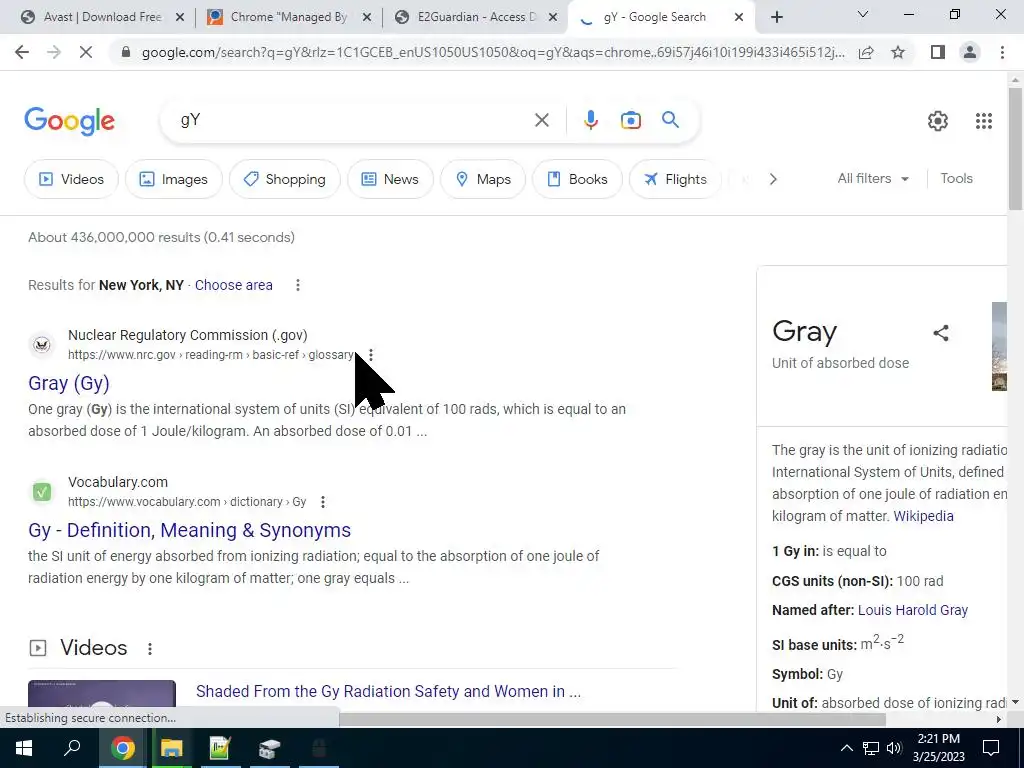
Task: Filter results by News
Action: 390,179
